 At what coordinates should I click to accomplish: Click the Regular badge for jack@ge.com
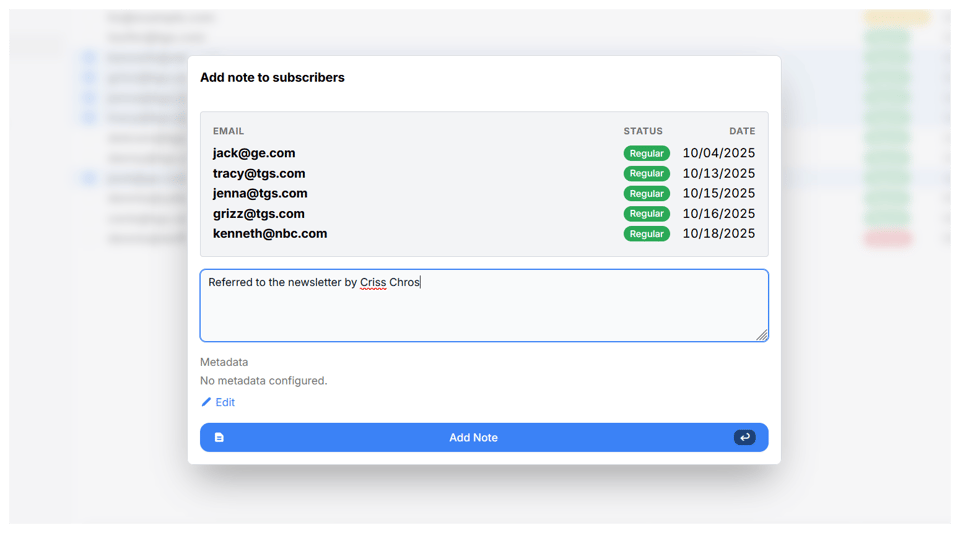pyautogui.click(x=646, y=154)
